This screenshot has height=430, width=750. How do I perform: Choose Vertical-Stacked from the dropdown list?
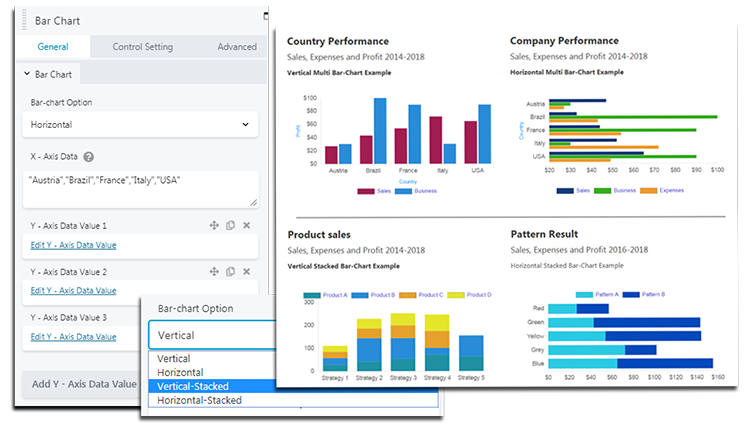[193, 386]
